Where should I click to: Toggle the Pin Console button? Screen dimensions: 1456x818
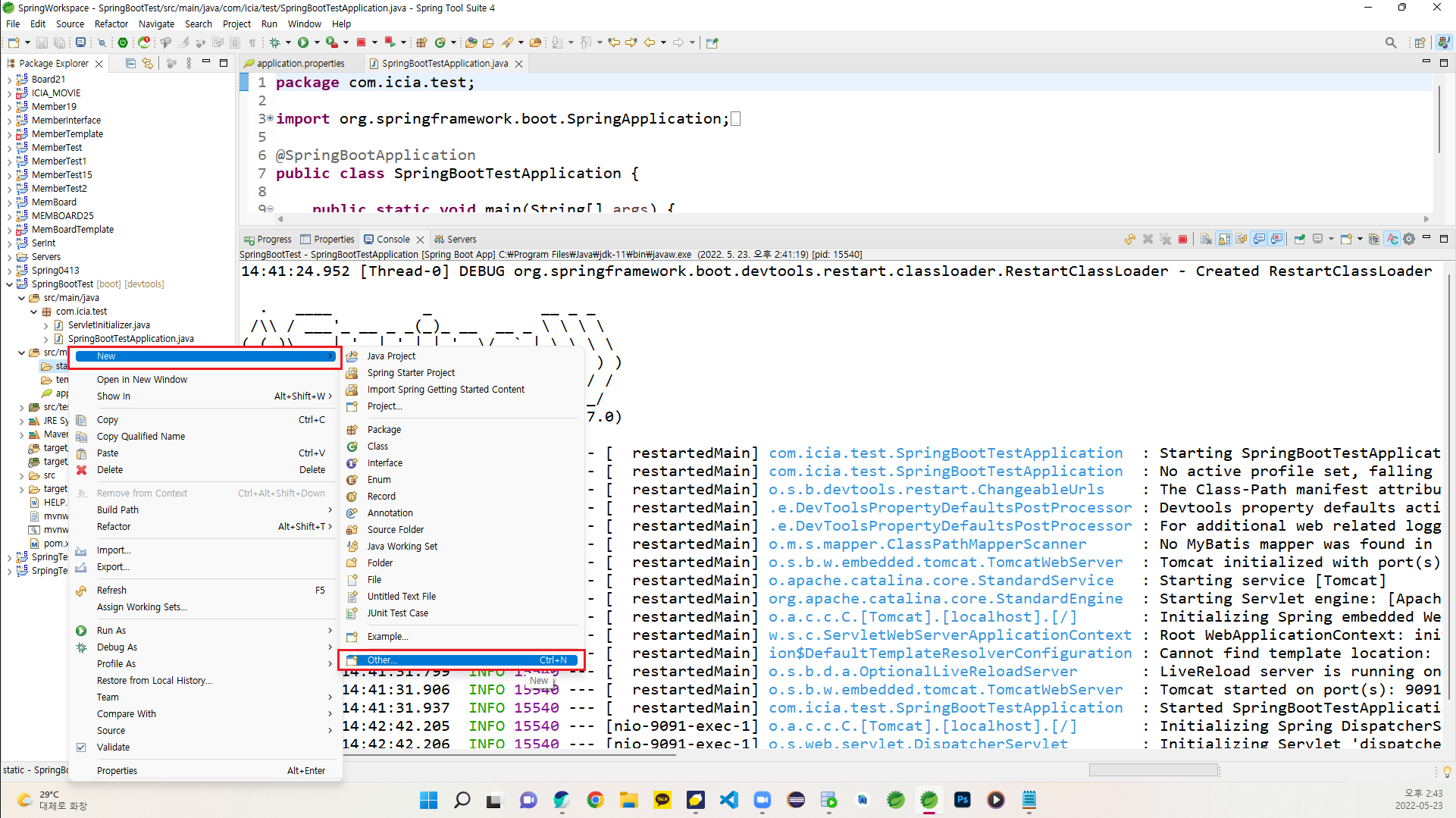(1300, 240)
